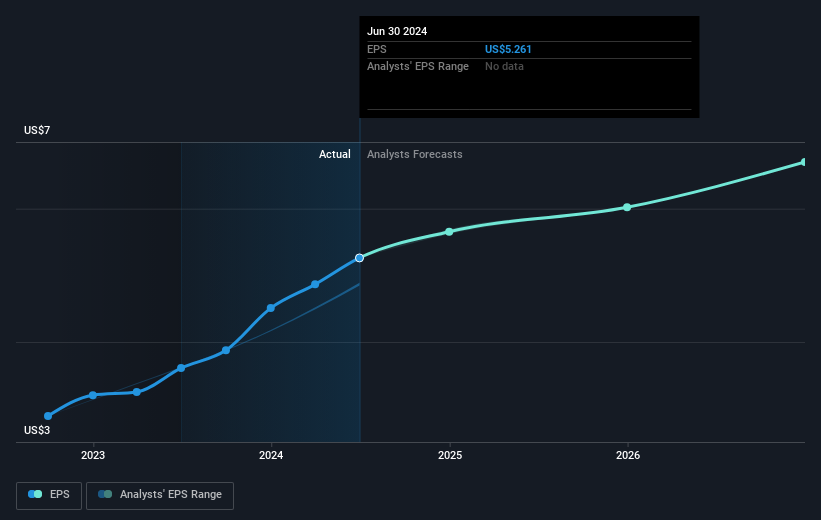The width and height of the screenshot is (821, 520).
Task: Click the US$7 y-axis label
Action: point(37,130)
